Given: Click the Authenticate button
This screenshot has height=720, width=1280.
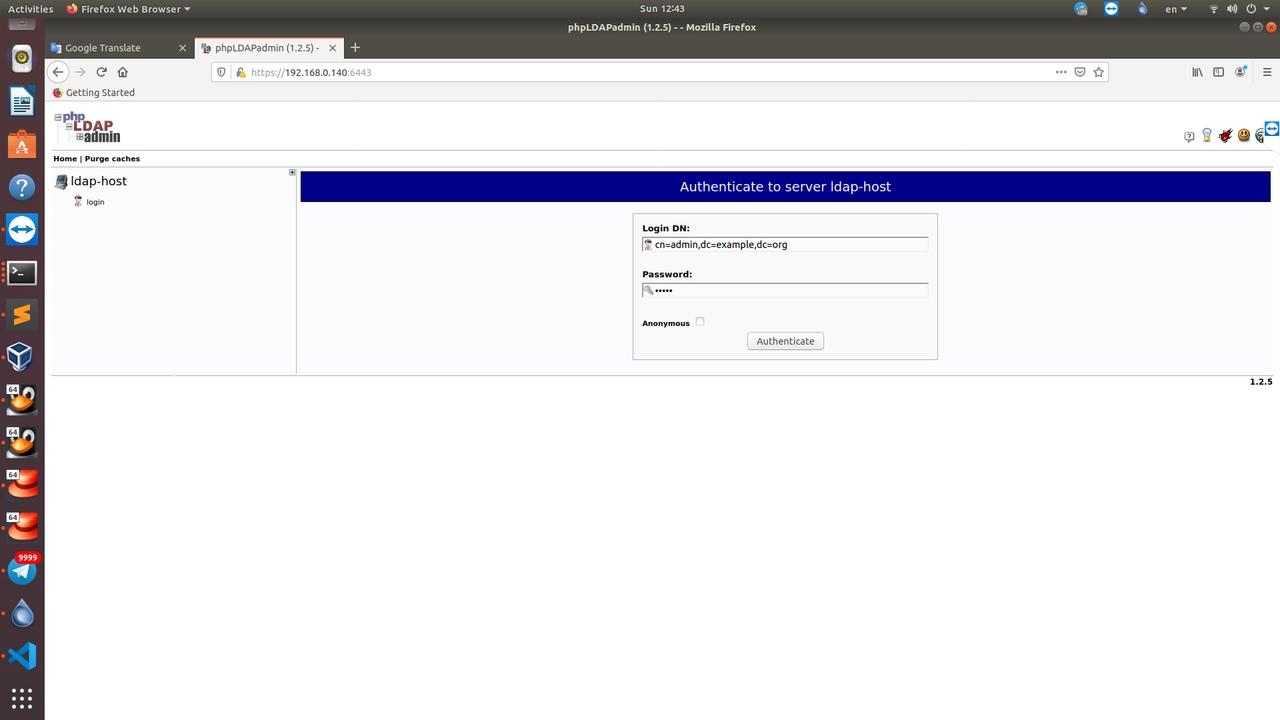Looking at the screenshot, I should tap(785, 341).
